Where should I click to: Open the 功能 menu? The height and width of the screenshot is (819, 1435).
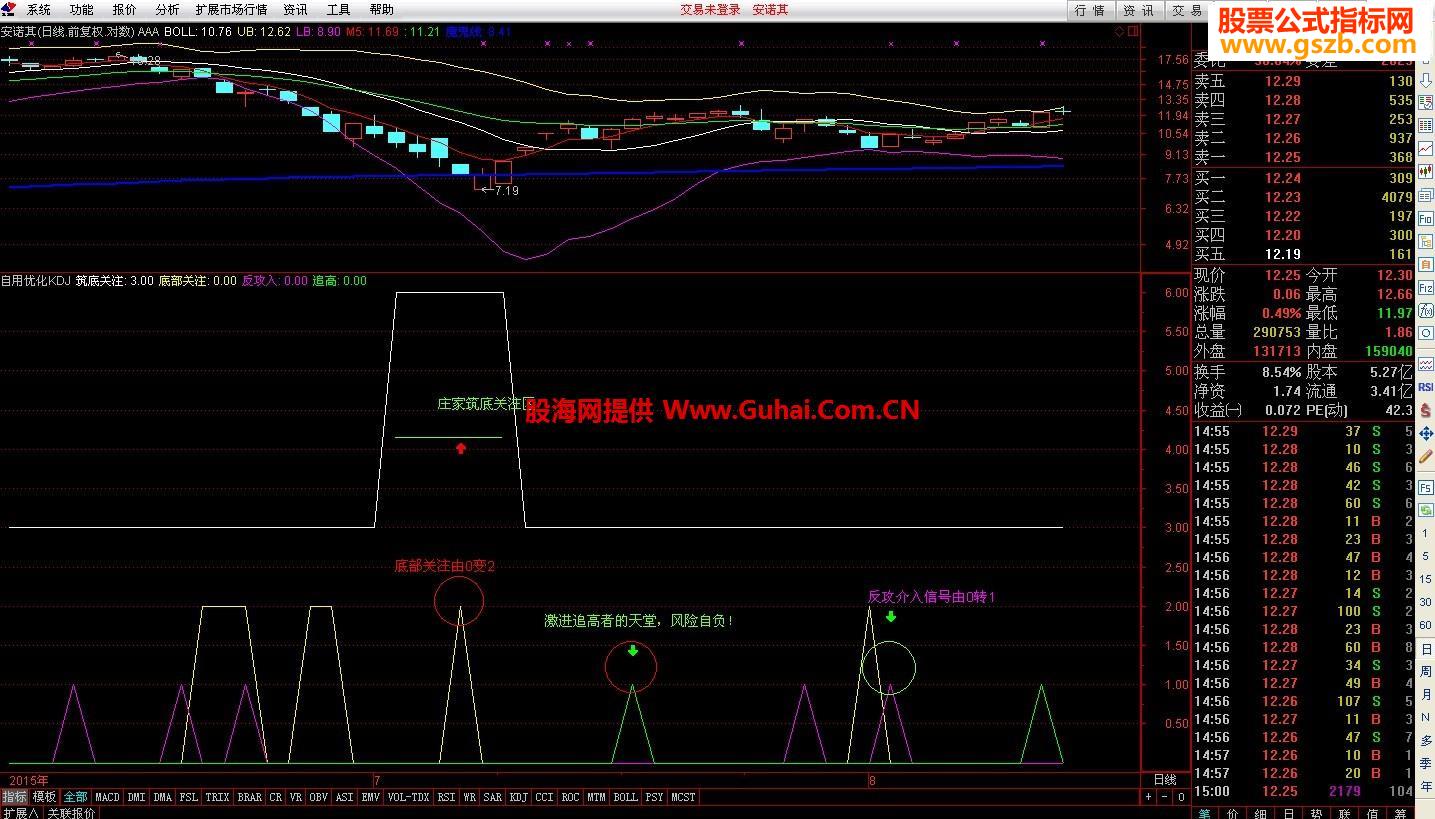[x=81, y=10]
